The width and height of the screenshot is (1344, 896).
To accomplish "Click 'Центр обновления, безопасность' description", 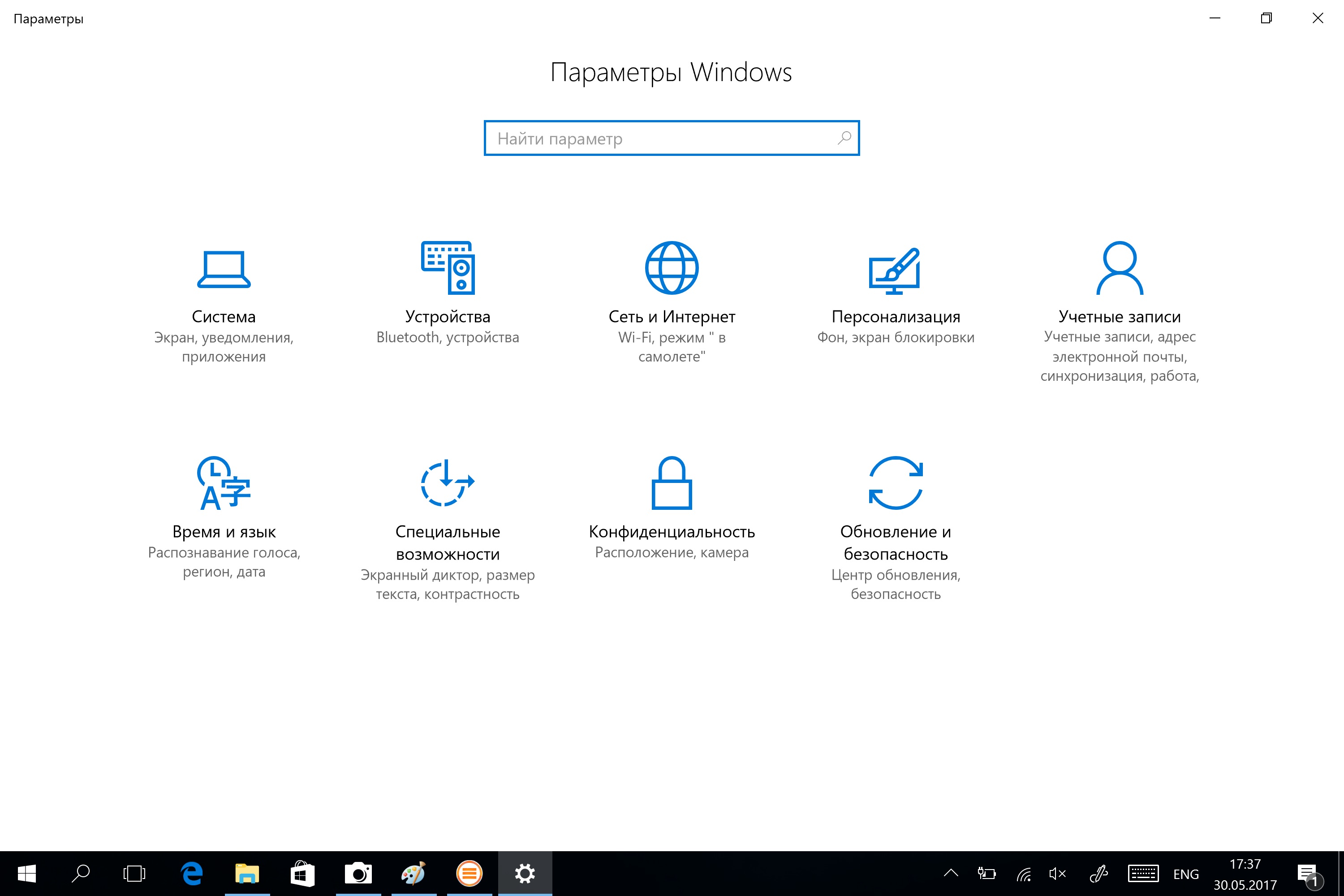I will [x=896, y=585].
